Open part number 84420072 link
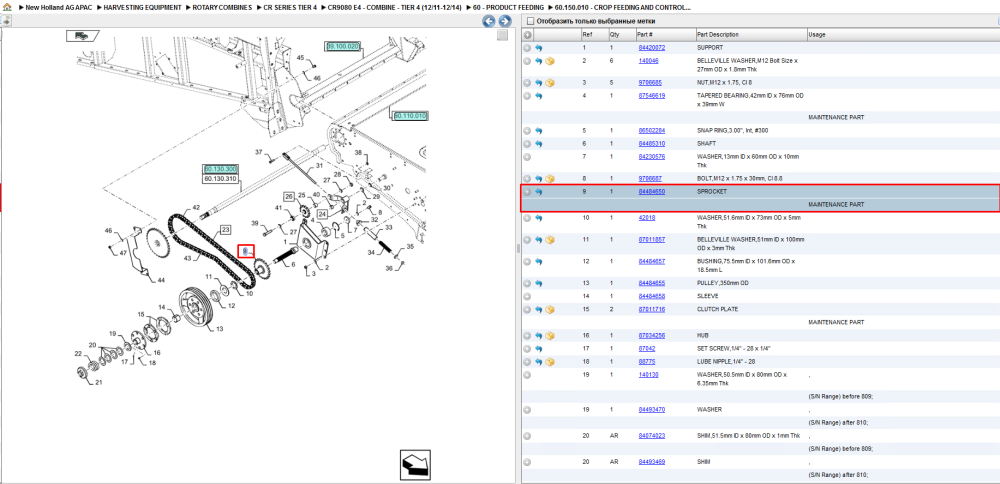Image resolution: width=1000 pixels, height=484 pixels. pyautogui.click(x=652, y=48)
